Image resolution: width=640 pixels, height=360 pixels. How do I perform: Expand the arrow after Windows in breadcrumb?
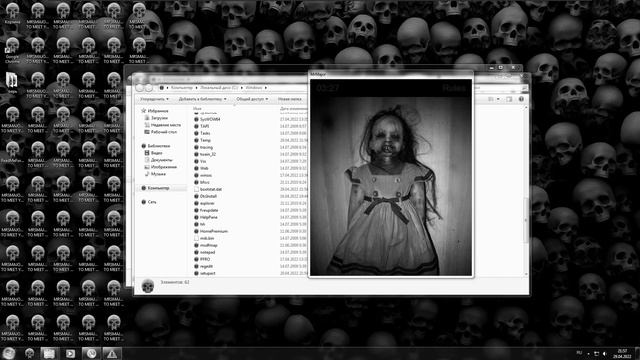(x=266, y=88)
